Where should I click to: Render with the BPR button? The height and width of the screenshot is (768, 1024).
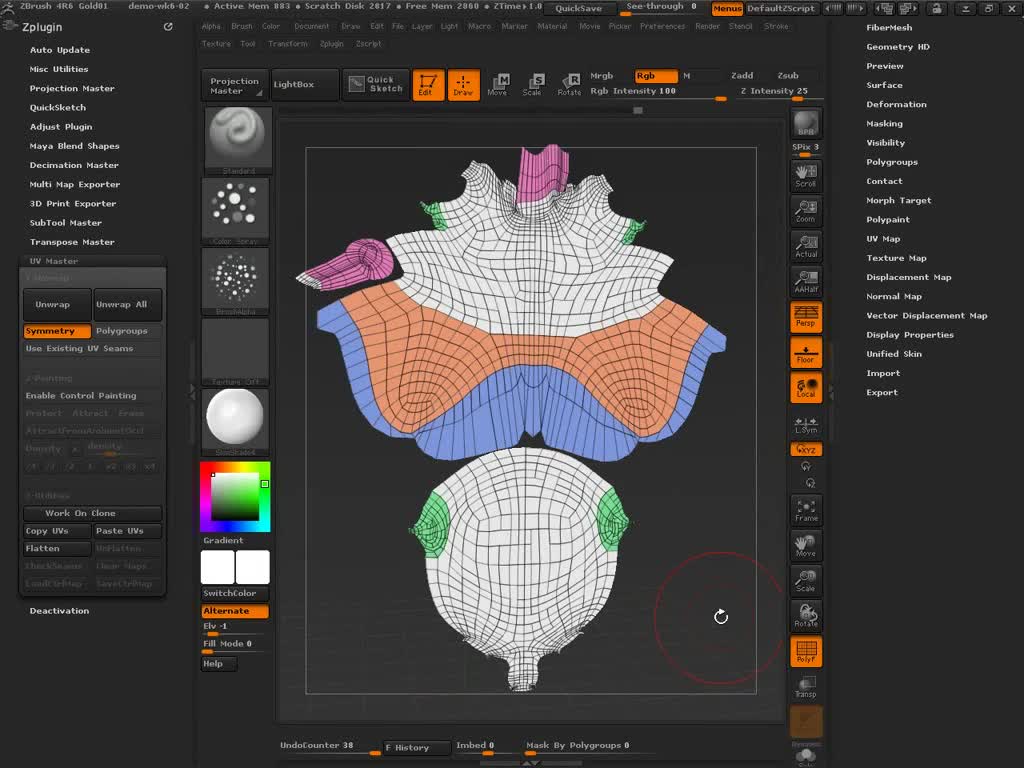coord(806,123)
